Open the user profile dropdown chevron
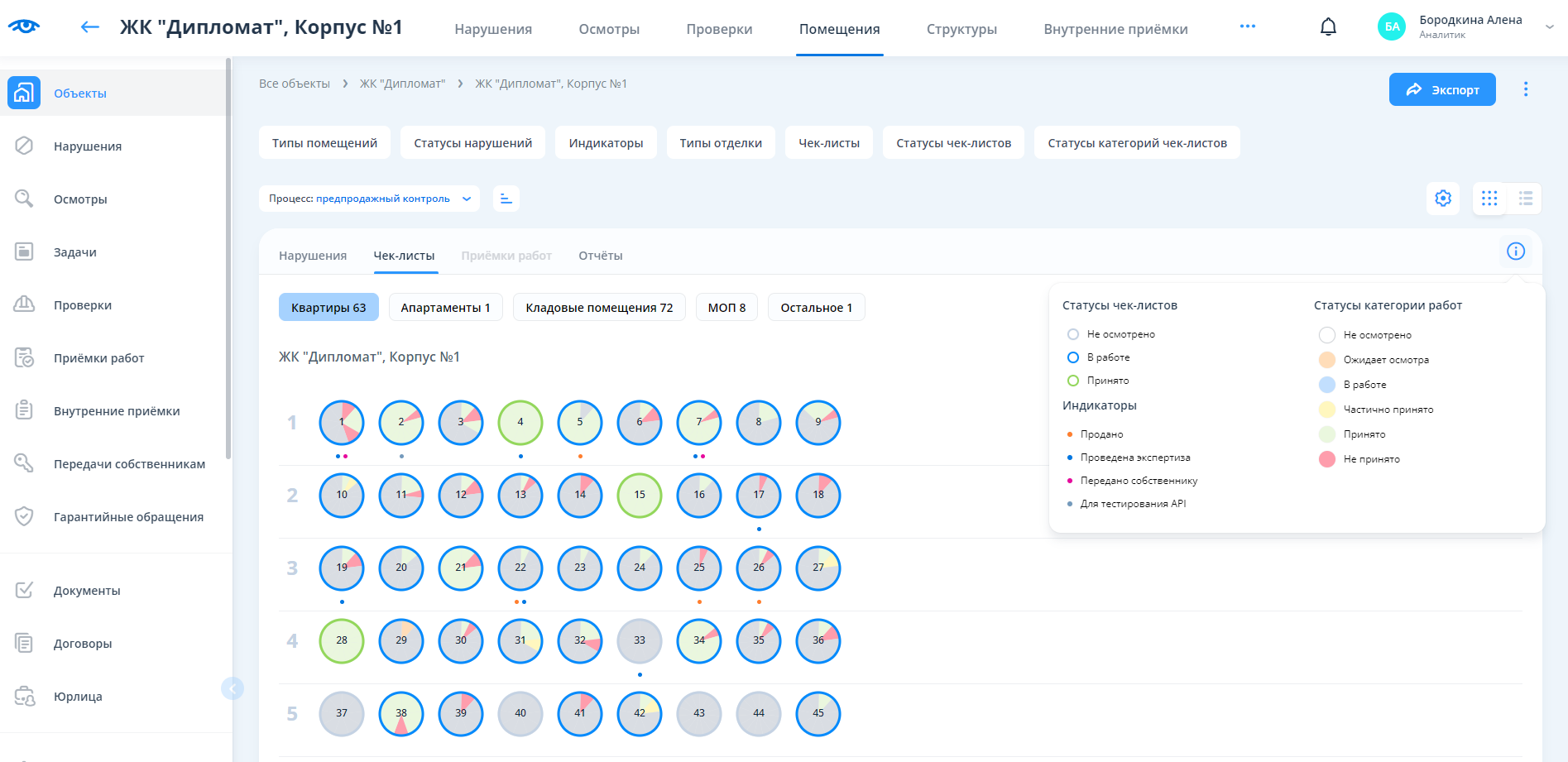Viewport: 1568px width, 762px height. click(x=1549, y=27)
